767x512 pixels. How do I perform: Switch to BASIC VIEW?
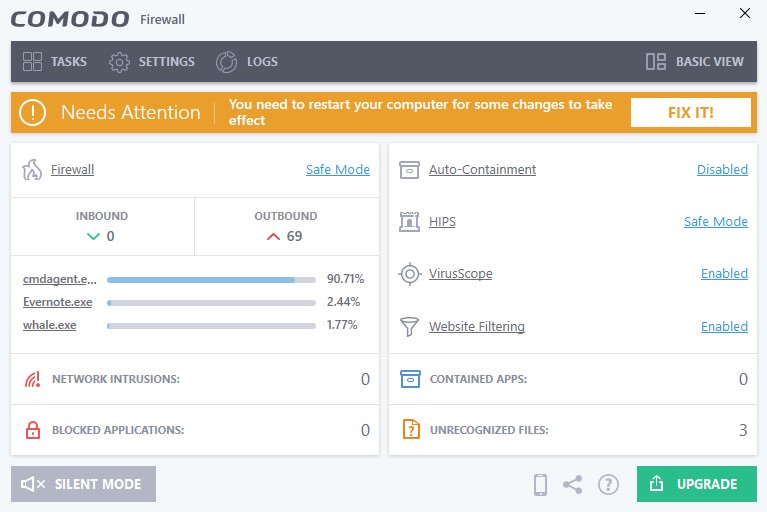click(710, 62)
